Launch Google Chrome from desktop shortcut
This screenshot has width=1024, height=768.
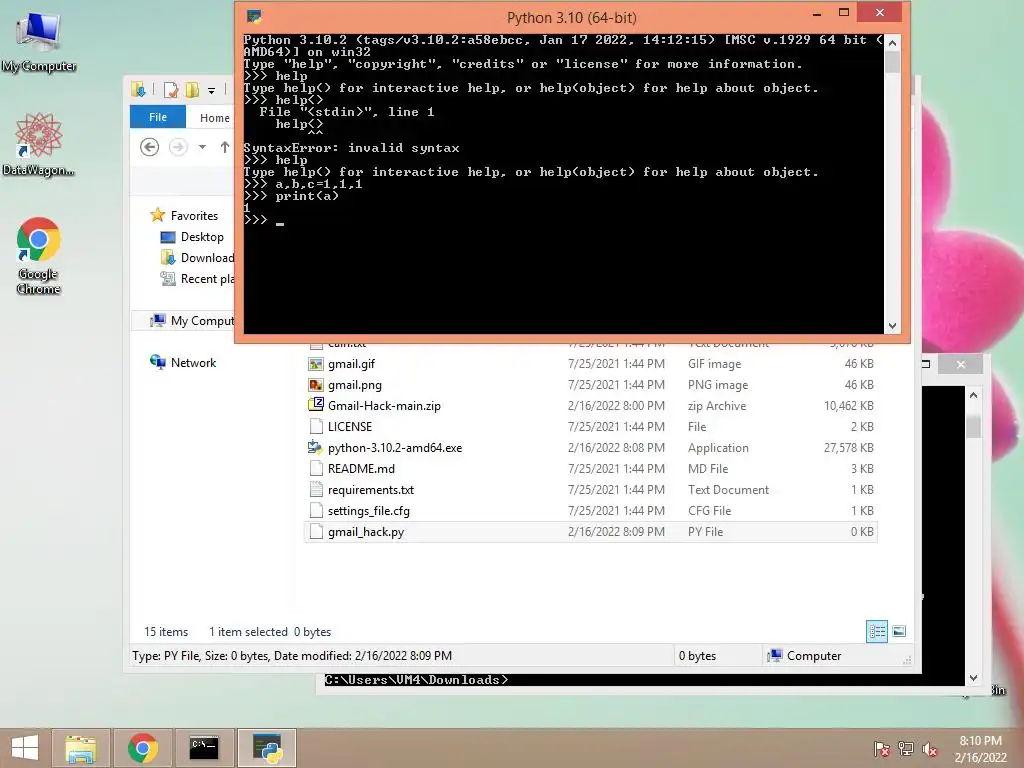coord(39,255)
